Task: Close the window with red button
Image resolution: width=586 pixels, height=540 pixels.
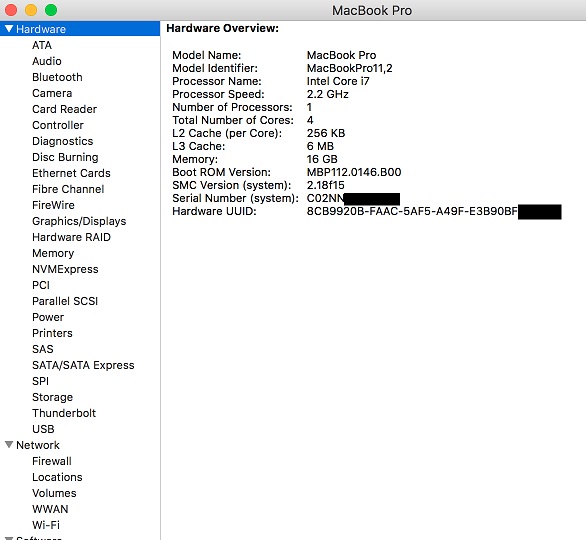Action: click(11, 10)
